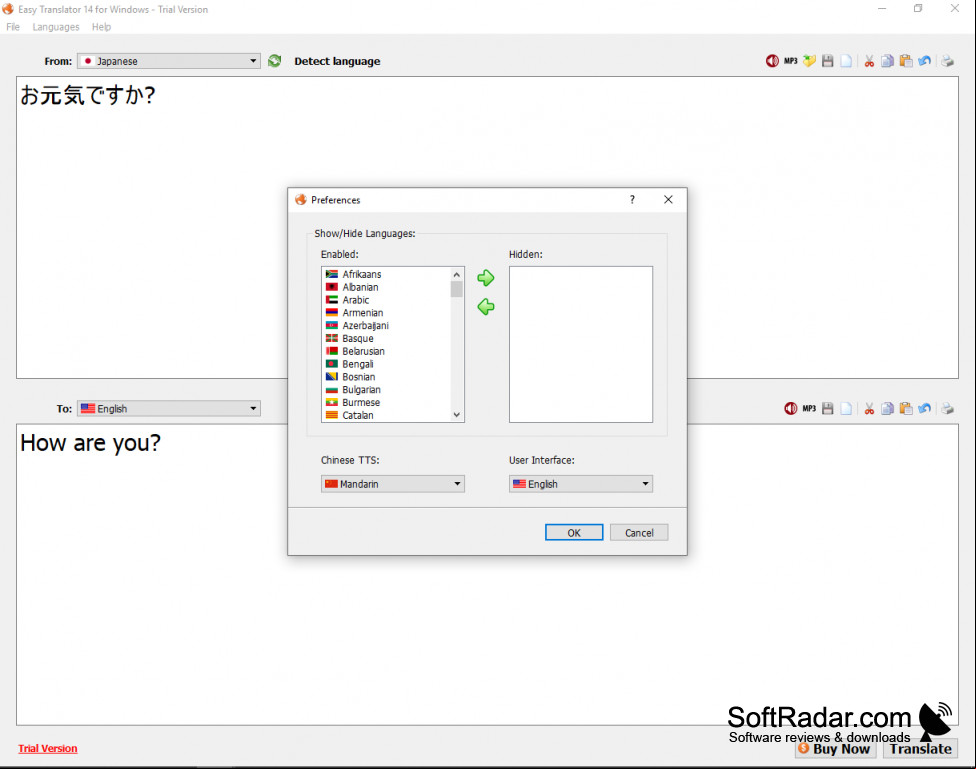This screenshot has width=976, height=769.
Task: Cut text in the source panel
Action: (869, 61)
